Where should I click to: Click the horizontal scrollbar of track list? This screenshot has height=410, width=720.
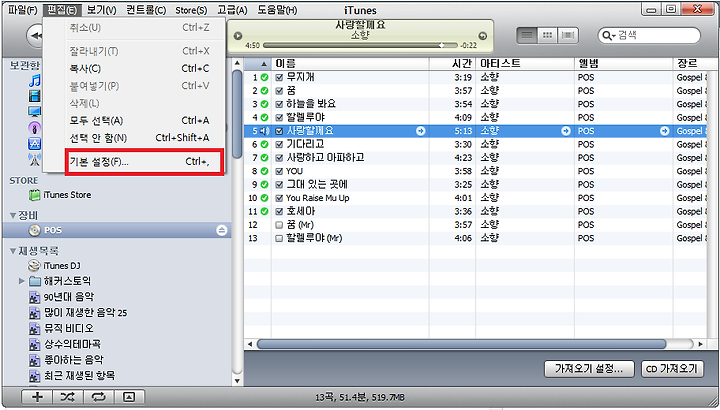461,344
